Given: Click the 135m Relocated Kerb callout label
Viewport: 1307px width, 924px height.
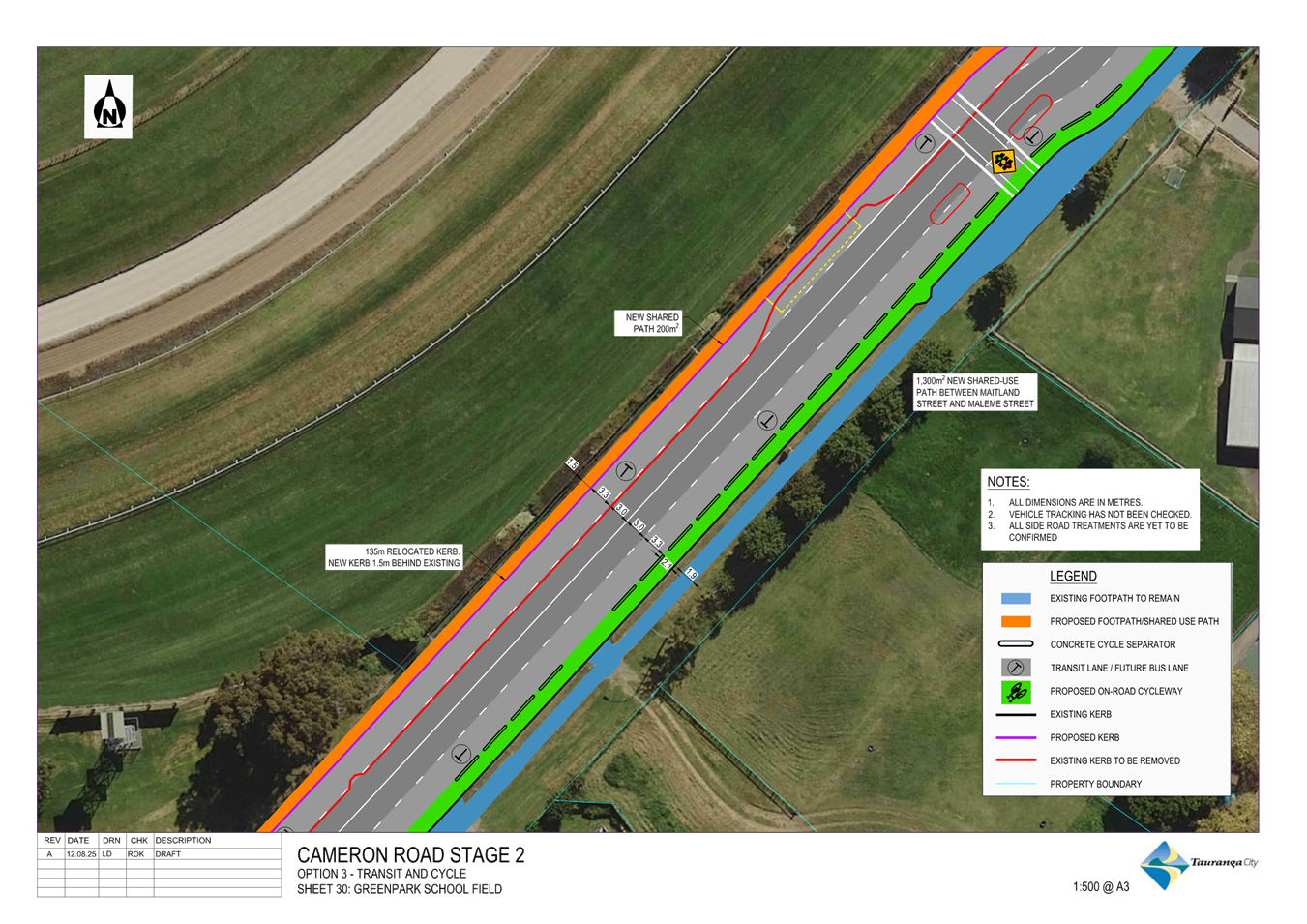Looking at the screenshot, I should (x=394, y=557).
